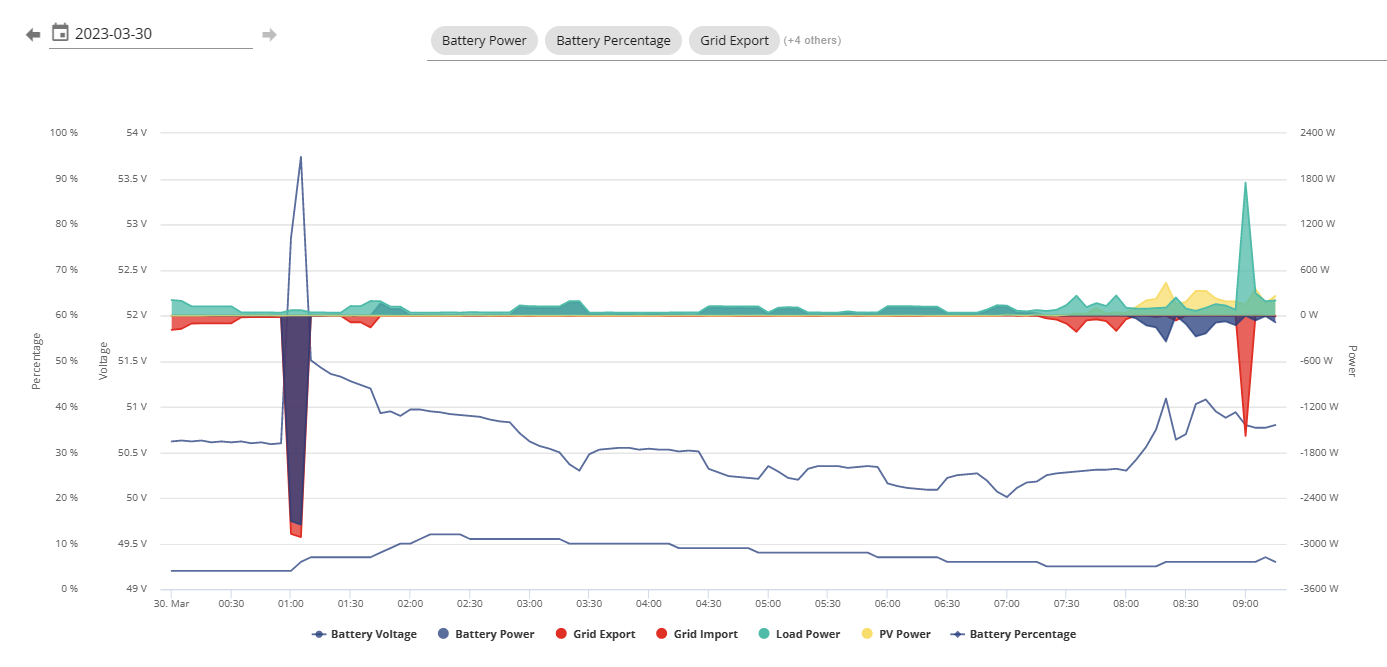The height and width of the screenshot is (667, 1387).
Task: Expand the (+4 others) series selector
Action: pyautogui.click(x=812, y=41)
